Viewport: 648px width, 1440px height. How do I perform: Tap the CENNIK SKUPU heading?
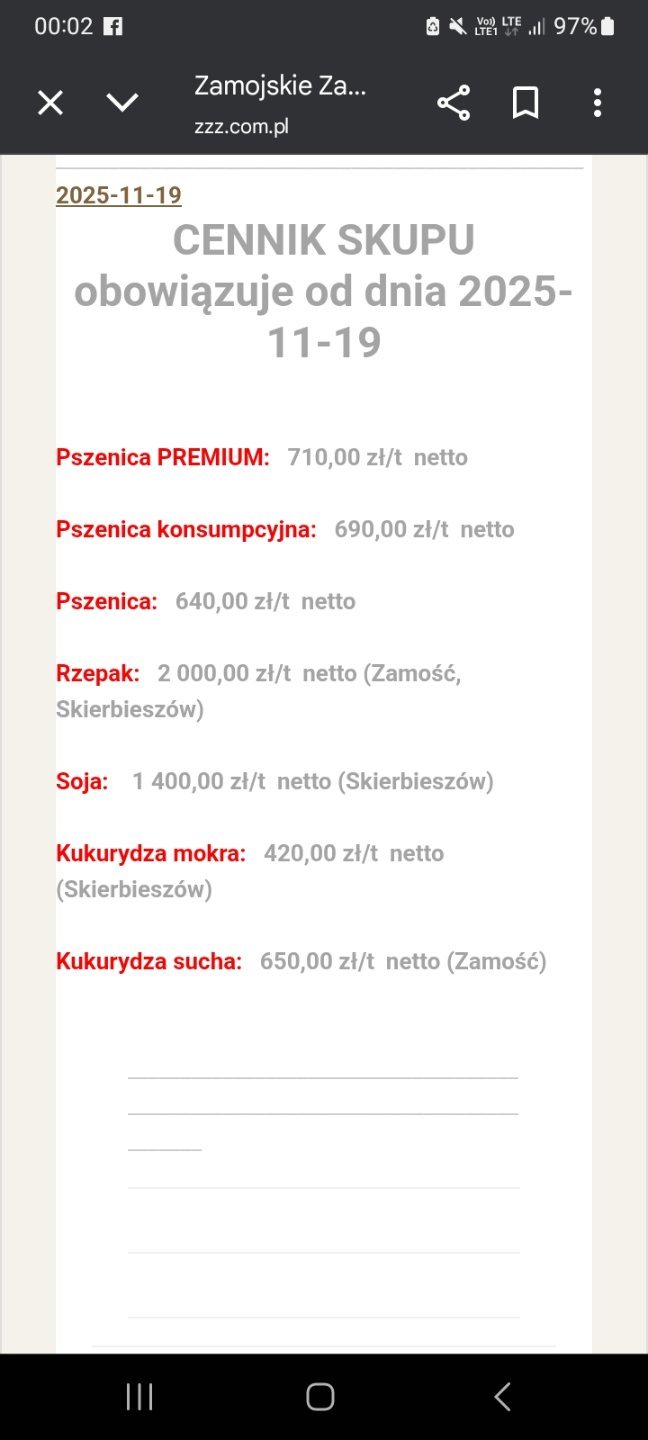323,240
